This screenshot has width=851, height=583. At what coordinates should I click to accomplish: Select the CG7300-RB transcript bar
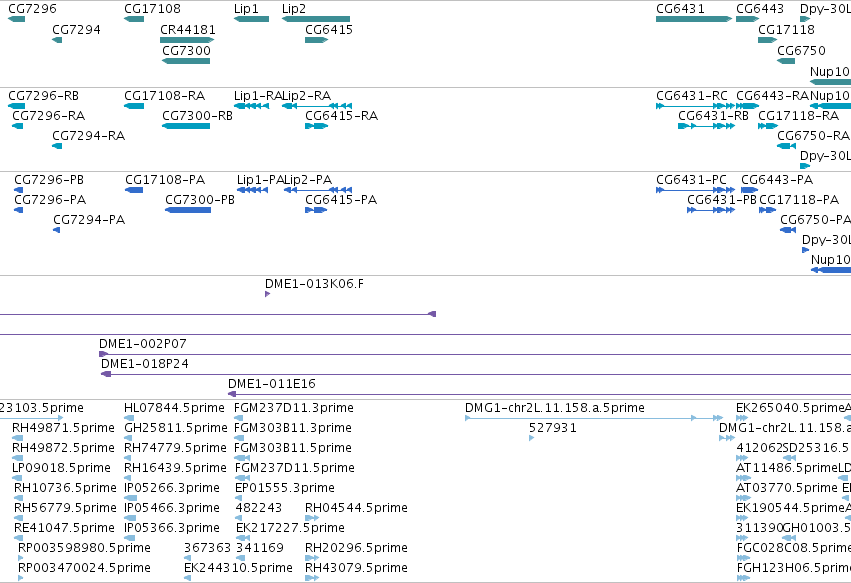[x=186, y=126]
